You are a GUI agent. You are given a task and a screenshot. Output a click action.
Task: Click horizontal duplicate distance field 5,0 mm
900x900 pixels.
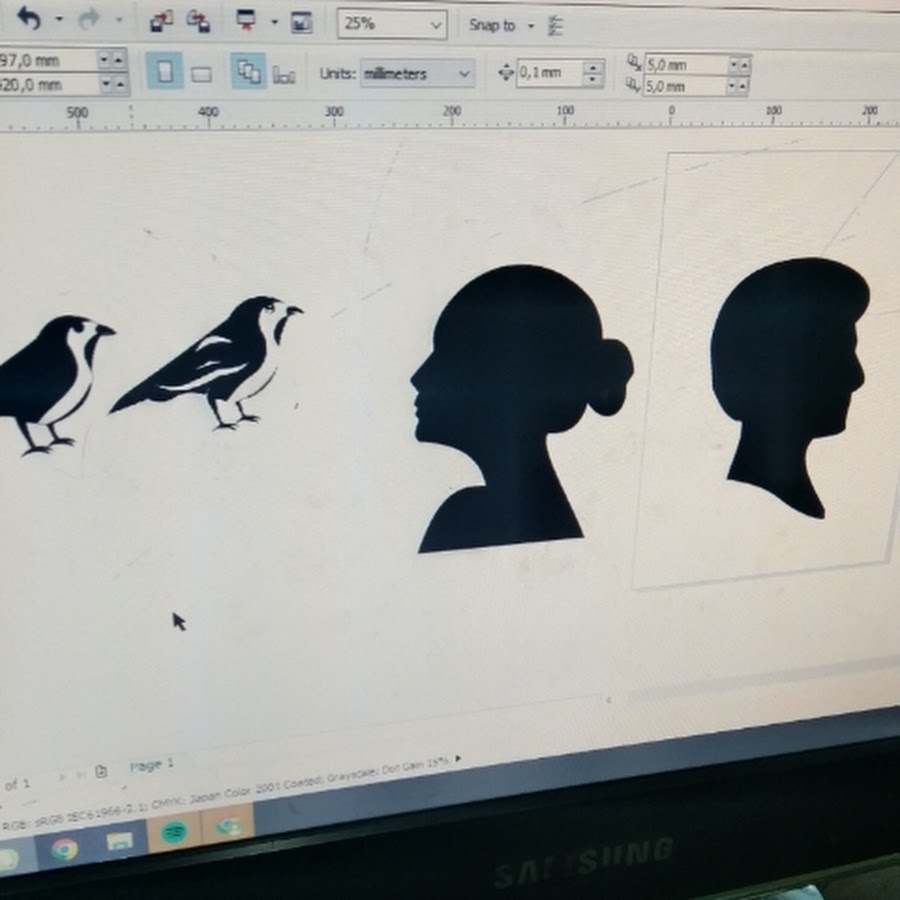(x=685, y=65)
